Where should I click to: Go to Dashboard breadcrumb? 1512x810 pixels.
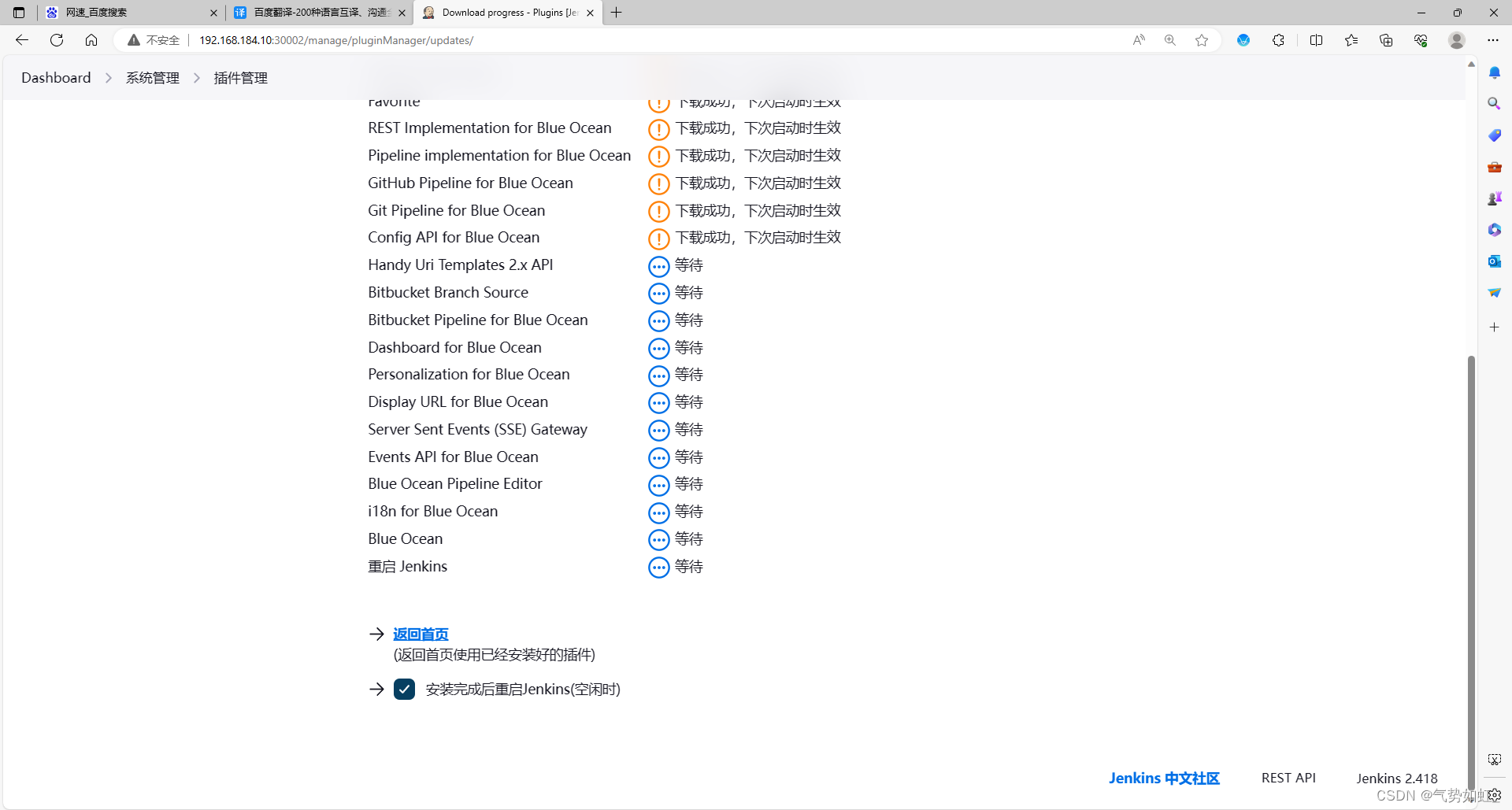[56, 78]
